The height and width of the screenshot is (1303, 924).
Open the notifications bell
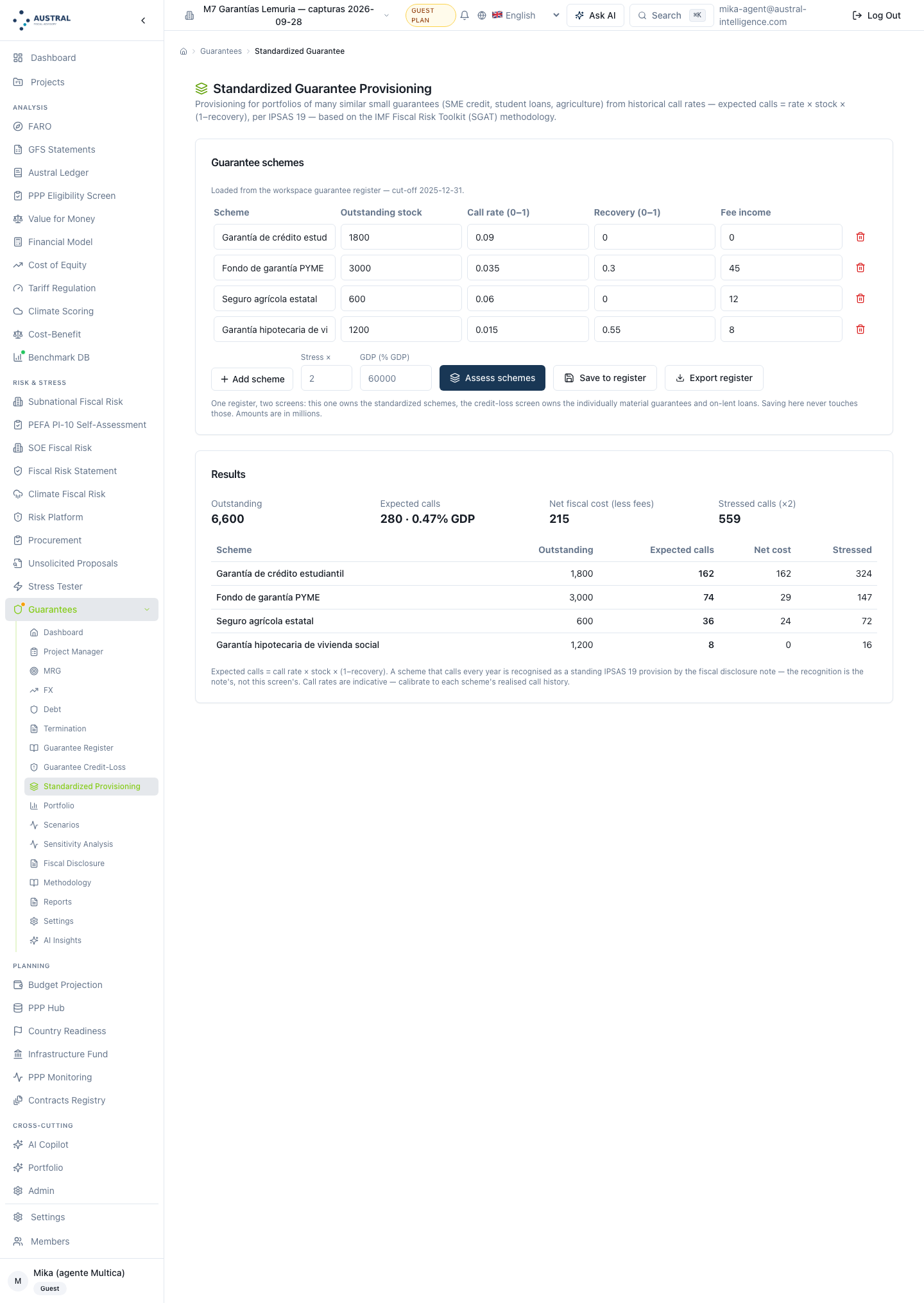tap(465, 15)
